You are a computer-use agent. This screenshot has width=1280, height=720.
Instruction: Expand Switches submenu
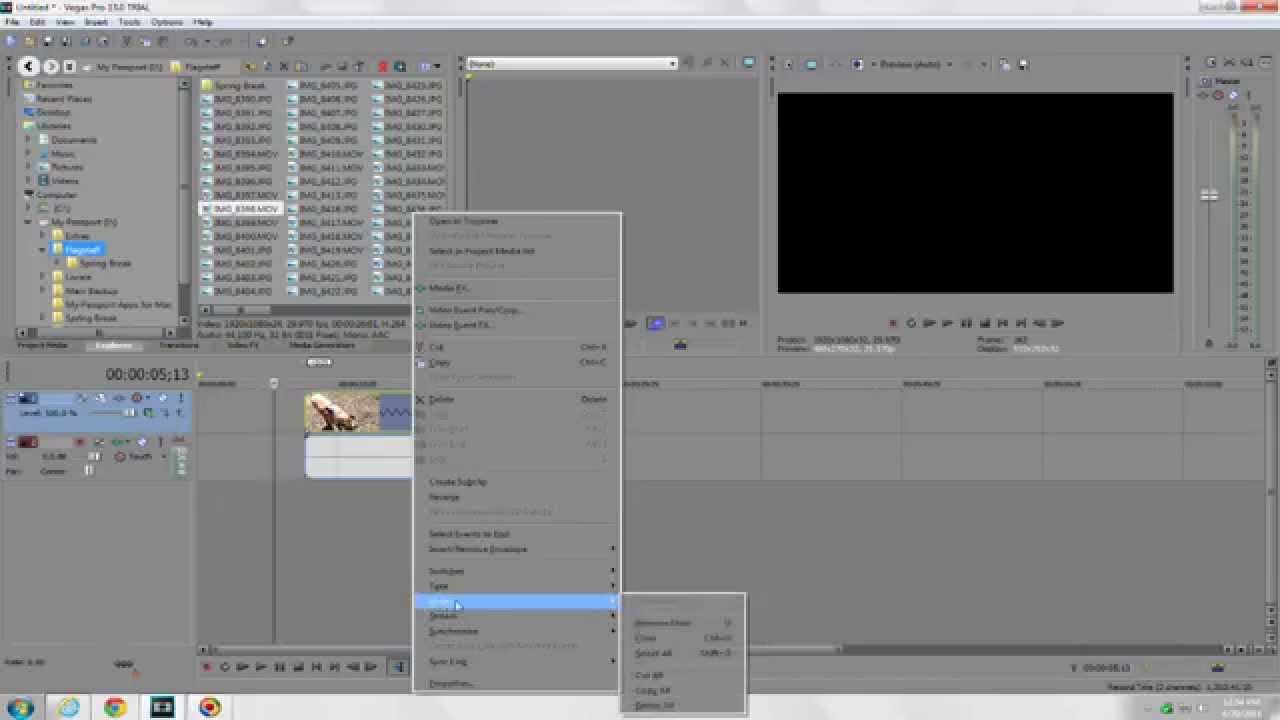point(516,571)
